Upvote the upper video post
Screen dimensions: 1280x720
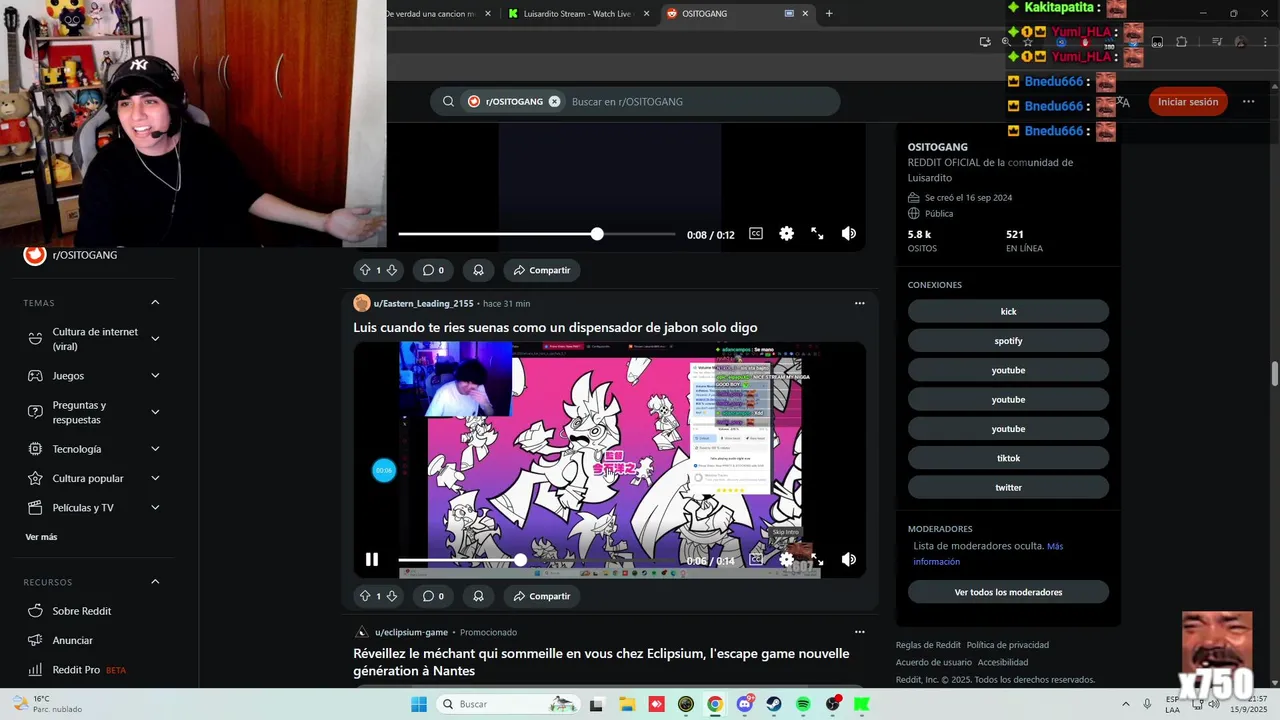coord(365,270)
